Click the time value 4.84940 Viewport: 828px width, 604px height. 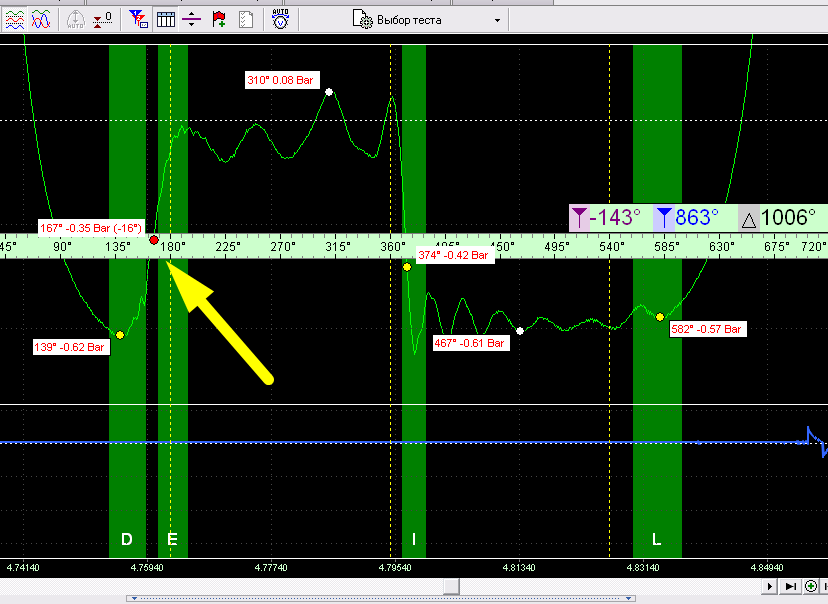[767, 568]
